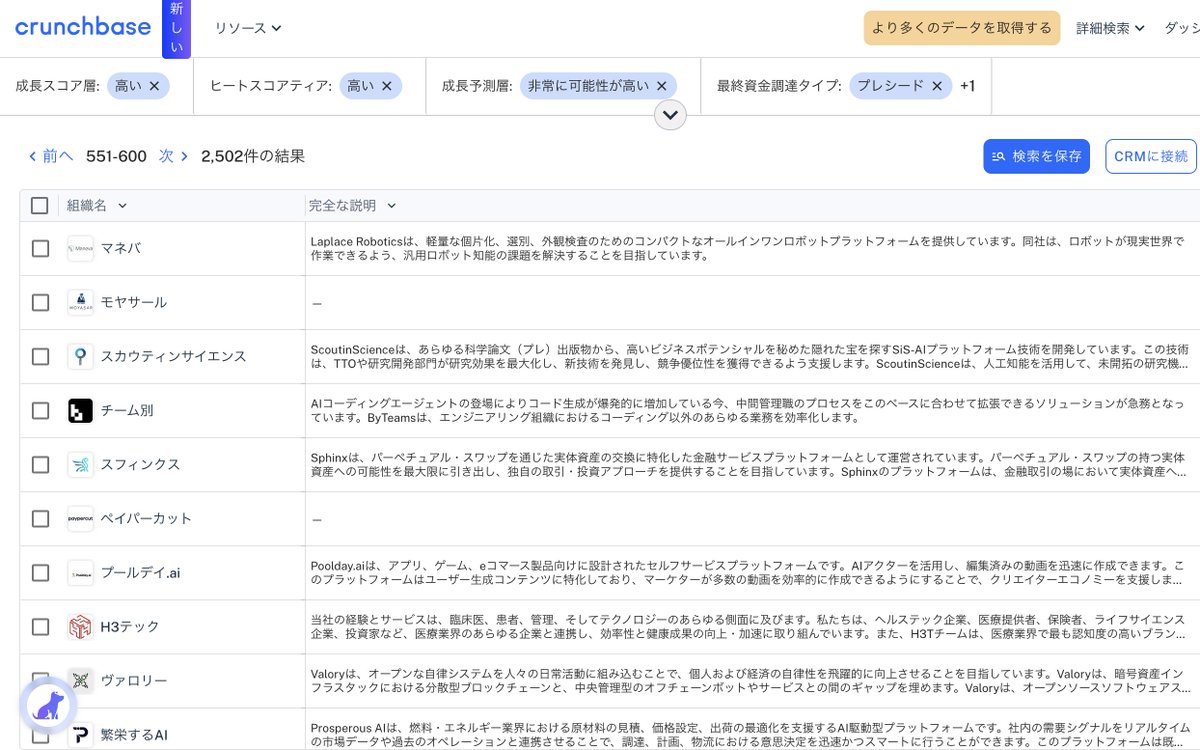1200x750 pixels.
Task: Select the モヤサール row checkbox
Action: 40,302
